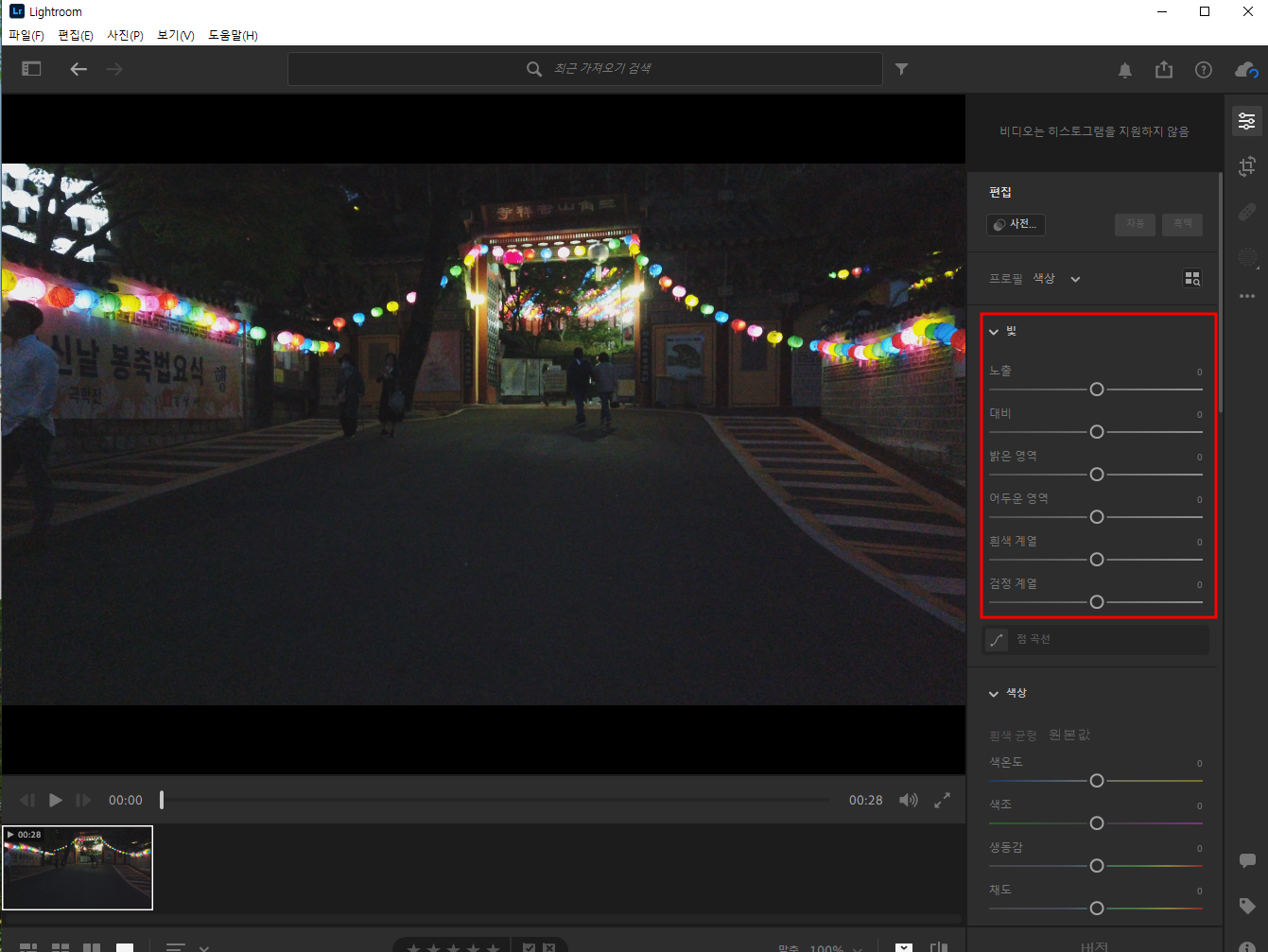Open the point curve (점 곡선) tool
The width and height of the screenshot is (1268, 952).
click(x=1096, y=640)
